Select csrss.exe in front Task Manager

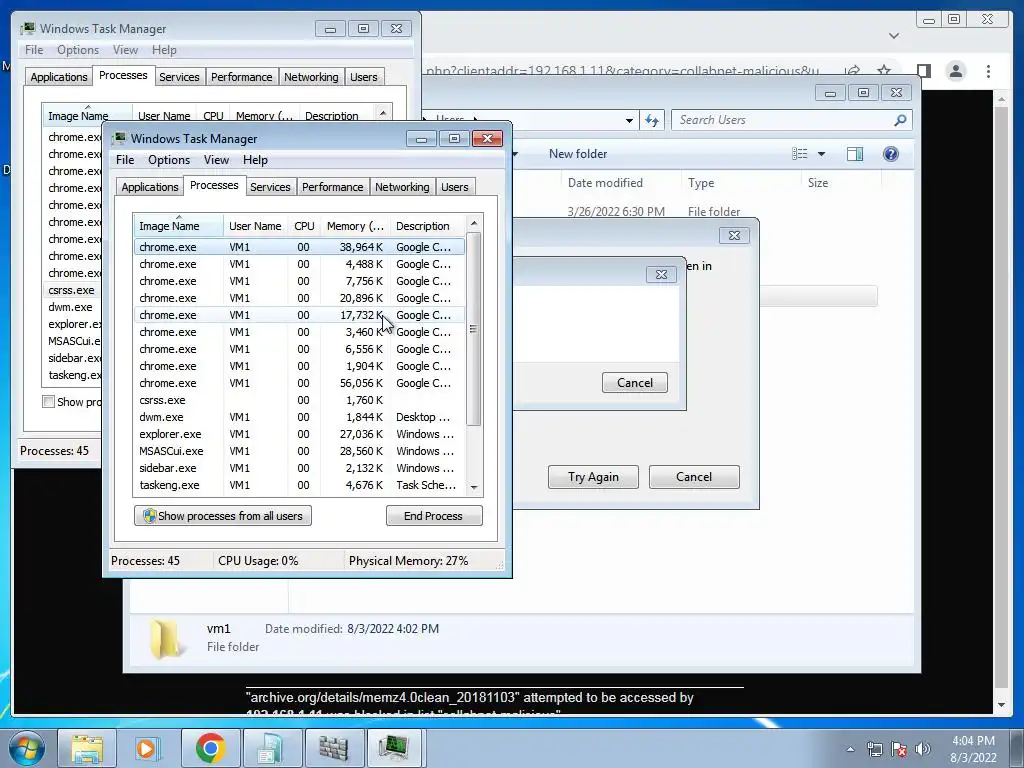(299, 400)
